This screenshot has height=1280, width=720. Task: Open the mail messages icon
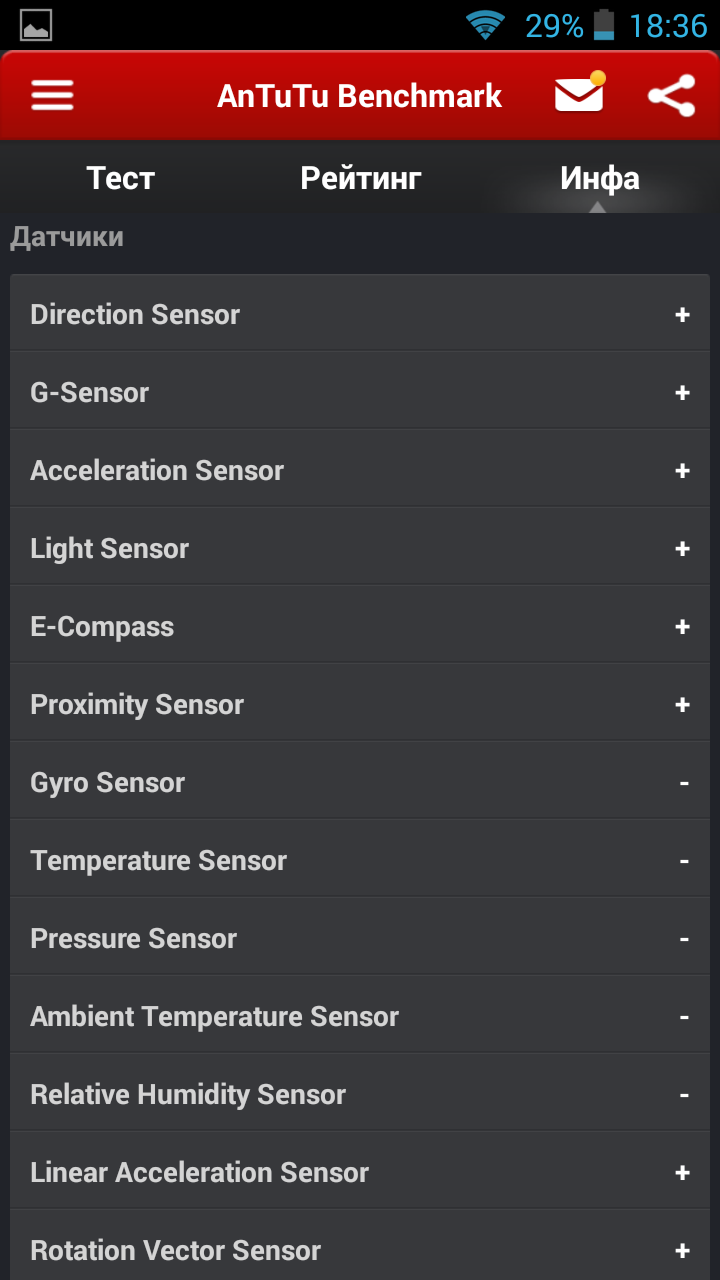(580, 94)
